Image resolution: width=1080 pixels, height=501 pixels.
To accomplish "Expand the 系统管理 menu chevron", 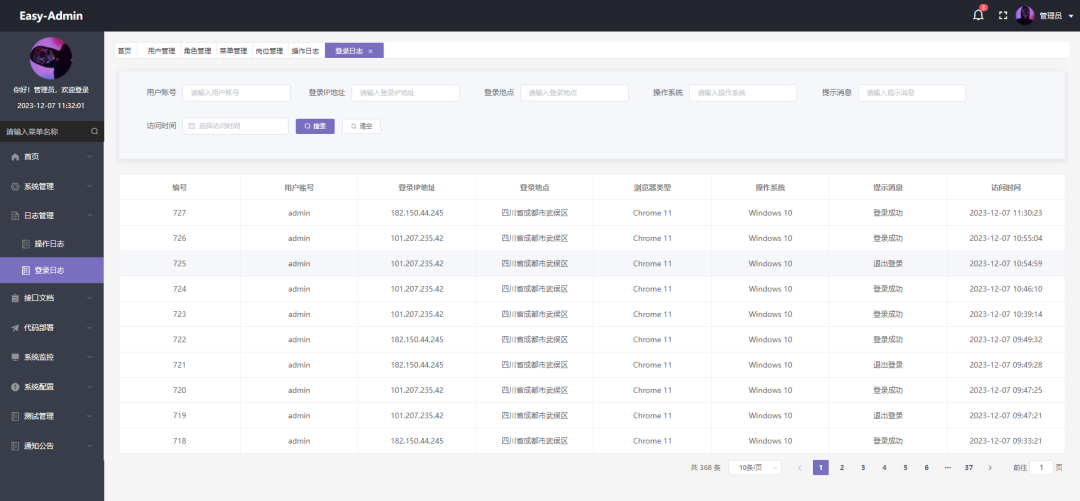I will (x=90, y=186).
